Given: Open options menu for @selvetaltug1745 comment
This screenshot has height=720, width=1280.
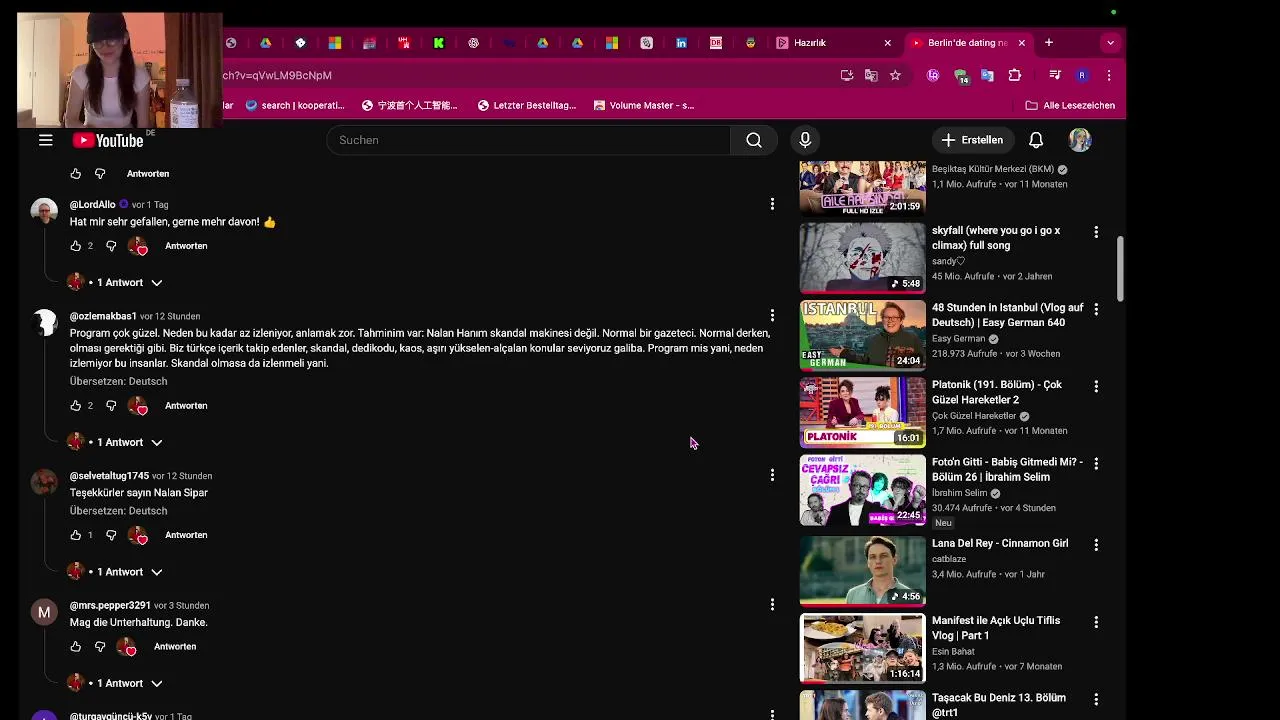Looking at the screenshot, I should 772,475.
